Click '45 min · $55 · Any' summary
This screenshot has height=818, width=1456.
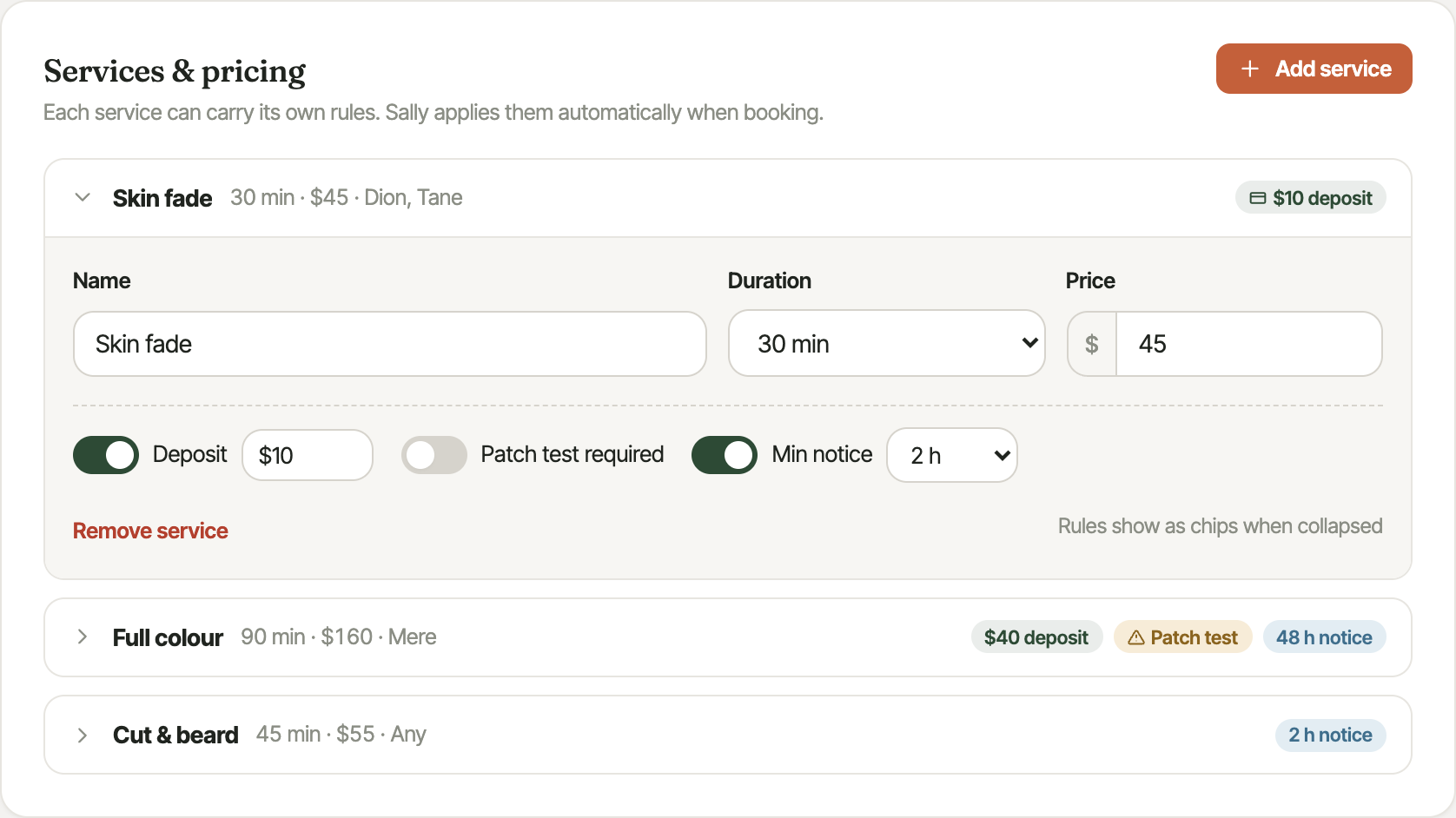[x=341, y=735]
